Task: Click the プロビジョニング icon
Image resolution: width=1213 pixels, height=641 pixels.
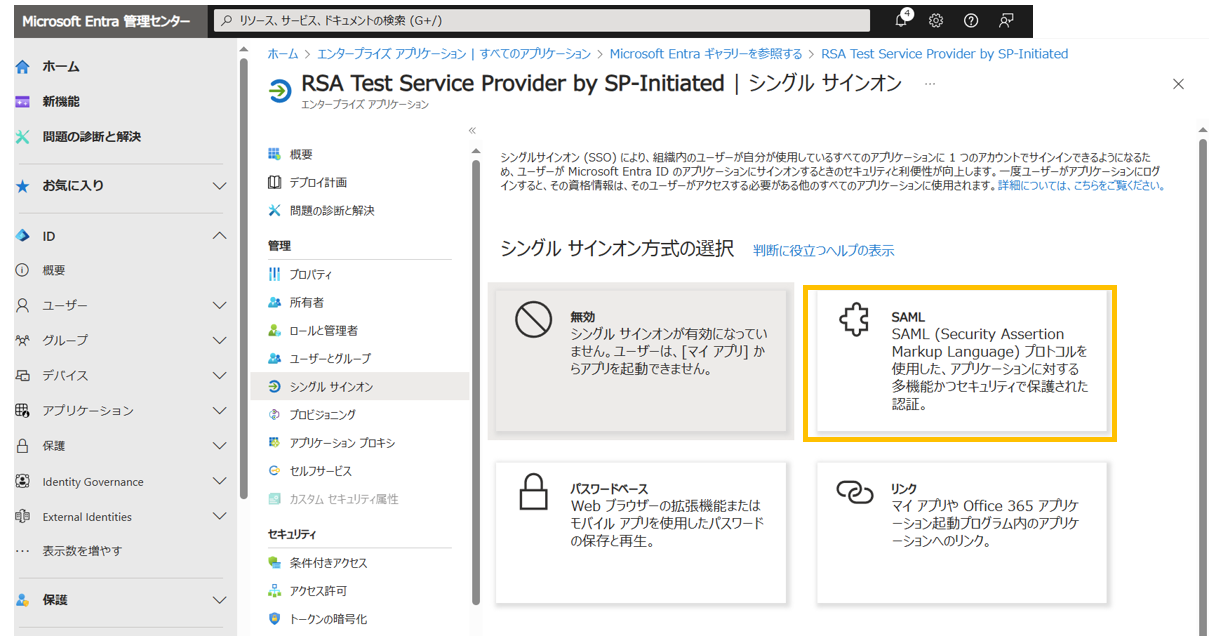Action: click(x=275, y=415)
